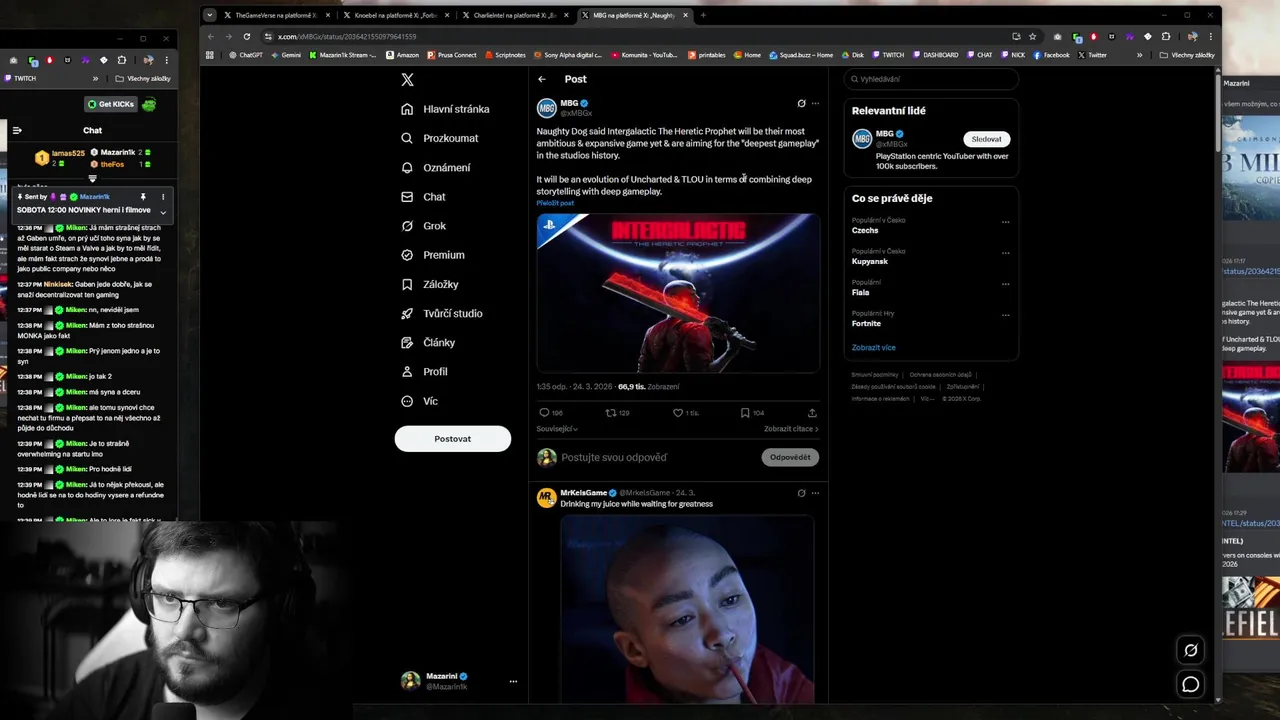Image resolution: width=1280 pixels, height=720 pixels.
Task: Select the Fortnite trend entry
Action: pyautogui.click(x=930, y=319)
